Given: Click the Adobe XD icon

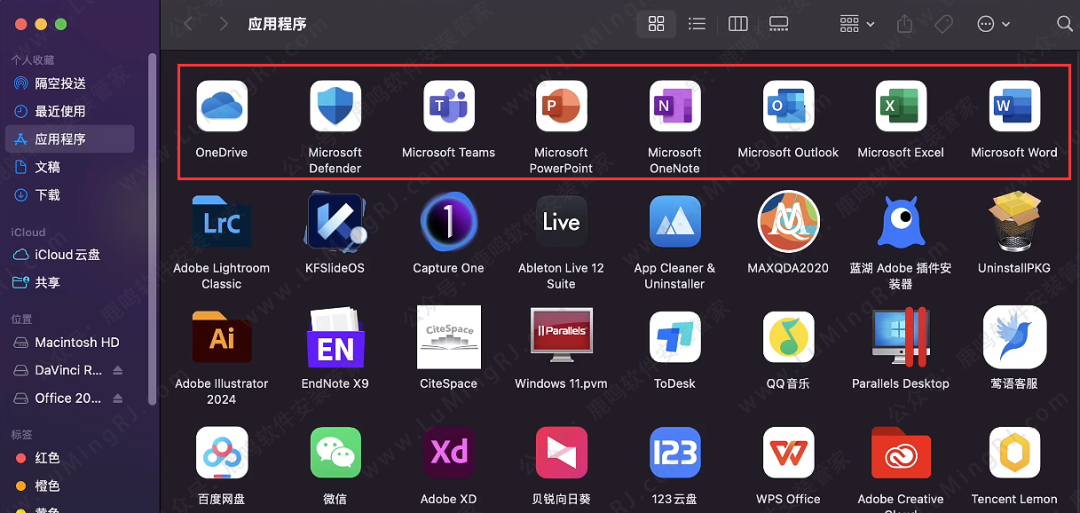Looking at the screenshot, I should (x=448, y=452).
